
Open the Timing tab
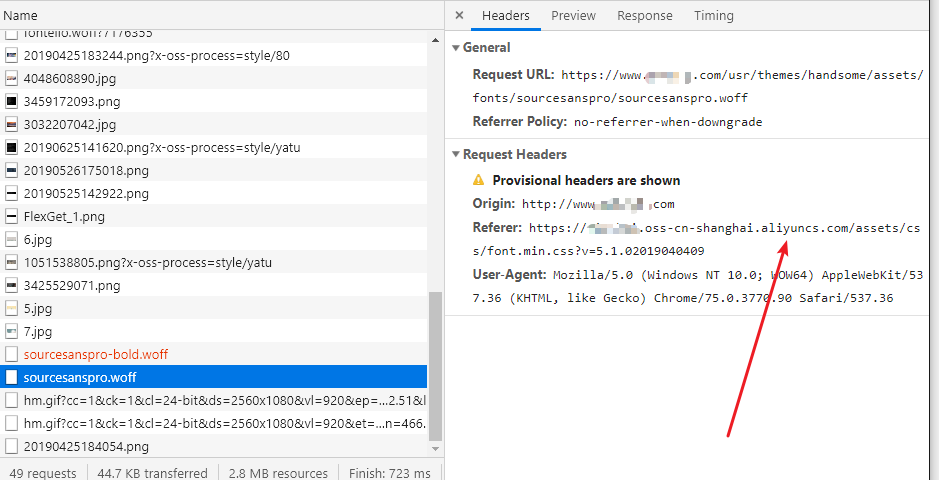[713, 16]
